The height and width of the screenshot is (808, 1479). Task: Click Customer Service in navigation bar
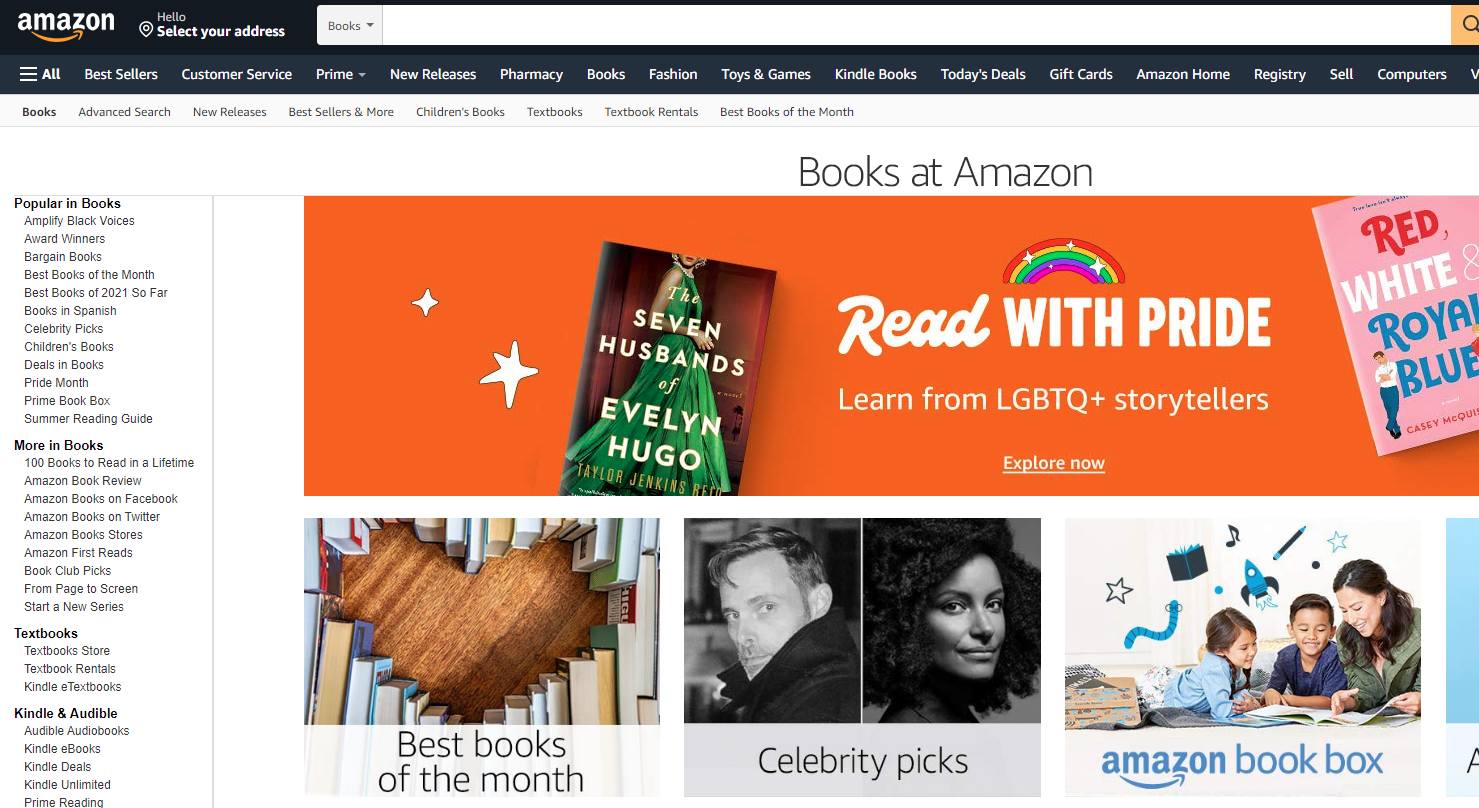237,74
